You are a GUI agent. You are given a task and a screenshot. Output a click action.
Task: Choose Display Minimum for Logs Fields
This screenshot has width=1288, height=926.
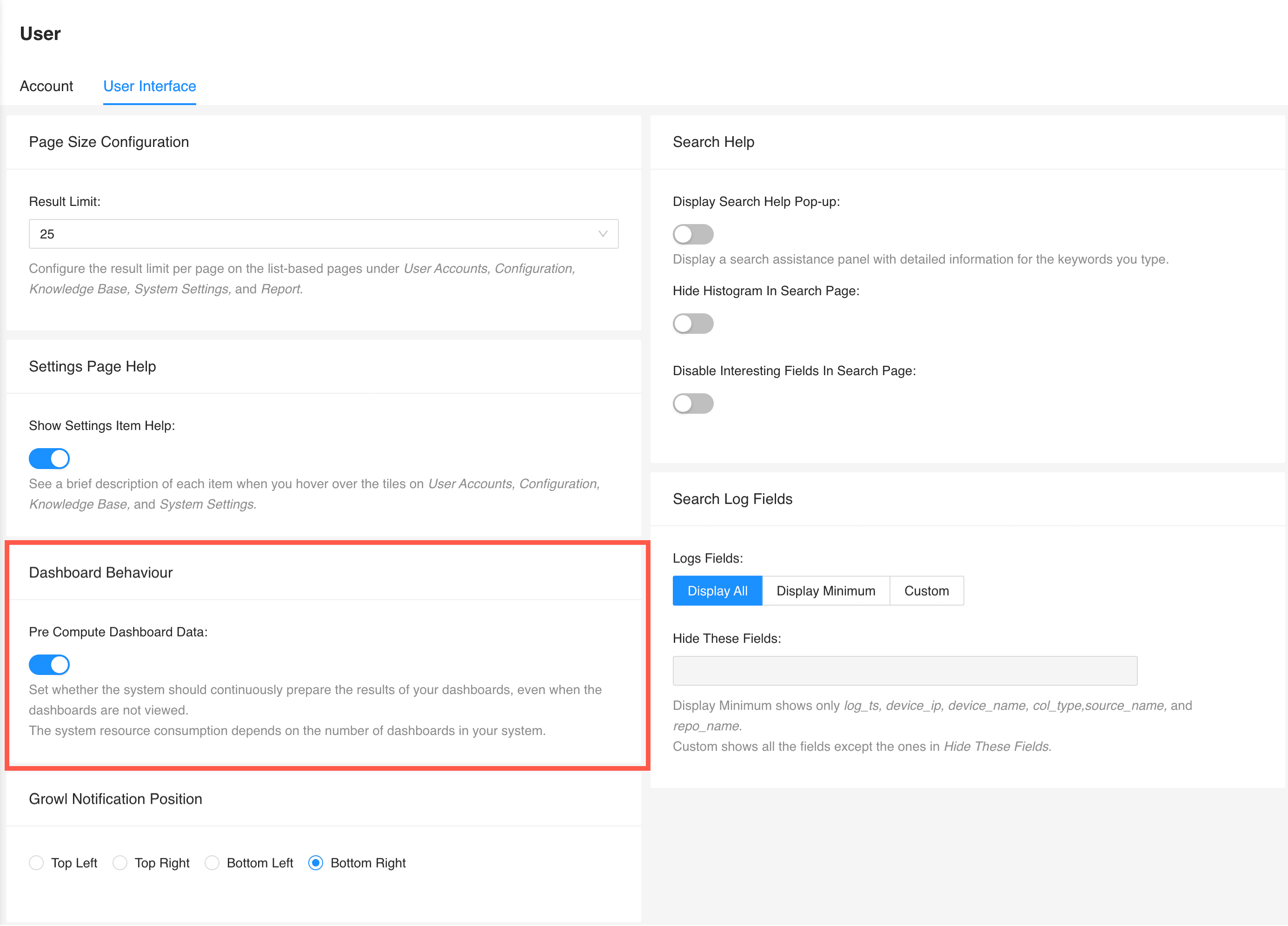[x=826, y=590]
